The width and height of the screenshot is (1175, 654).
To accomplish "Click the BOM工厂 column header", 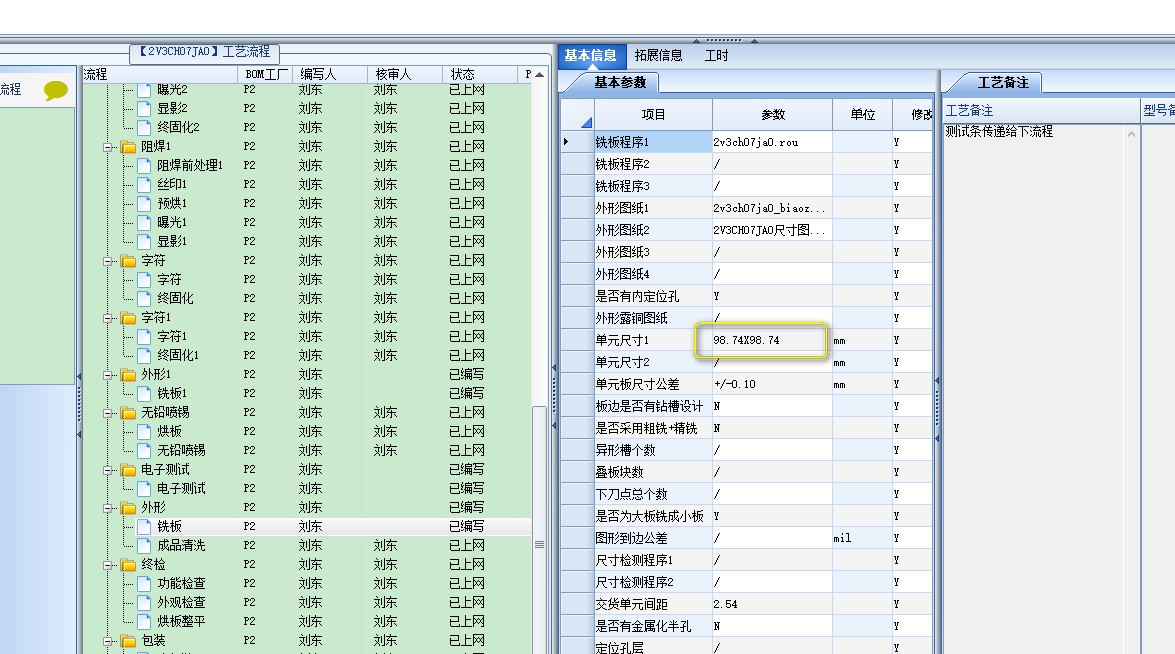I will [x=265, y=74].
